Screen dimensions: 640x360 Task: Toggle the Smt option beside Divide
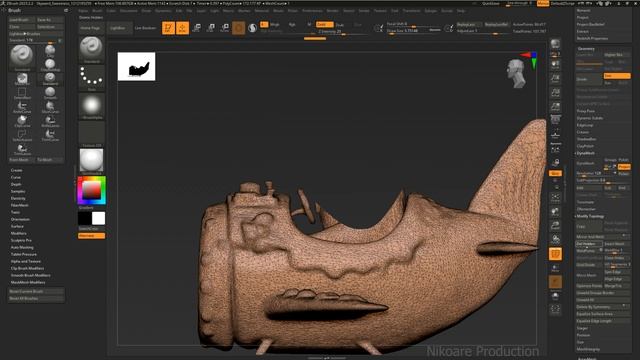click(616, 76)
